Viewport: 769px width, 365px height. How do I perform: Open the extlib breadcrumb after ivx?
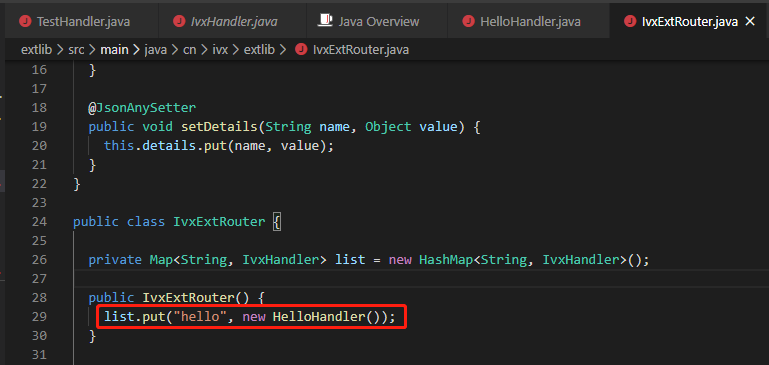259,50
